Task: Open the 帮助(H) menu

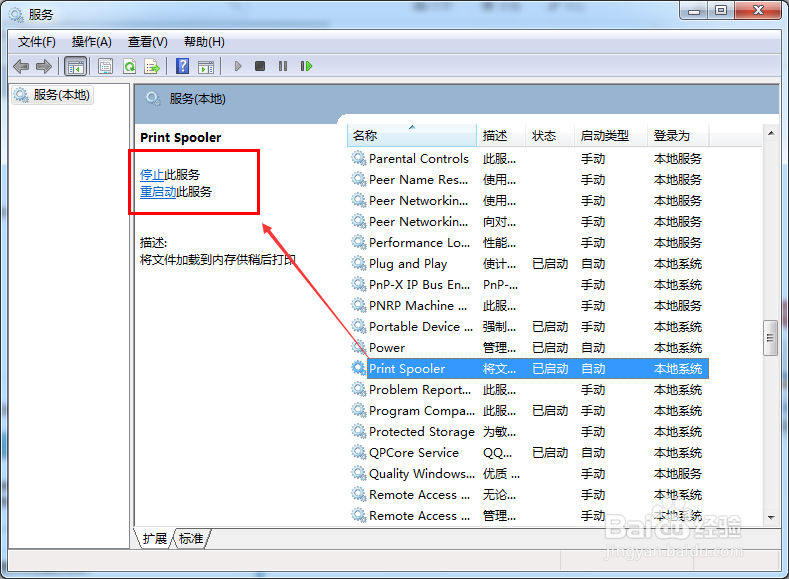Action: [x=204, y=42]
